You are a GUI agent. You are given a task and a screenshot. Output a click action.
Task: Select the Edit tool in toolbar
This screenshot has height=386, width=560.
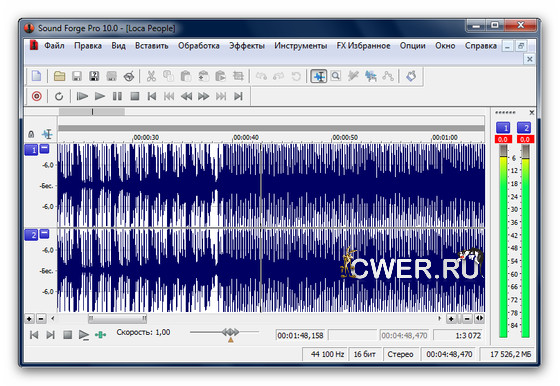(319, 76)
